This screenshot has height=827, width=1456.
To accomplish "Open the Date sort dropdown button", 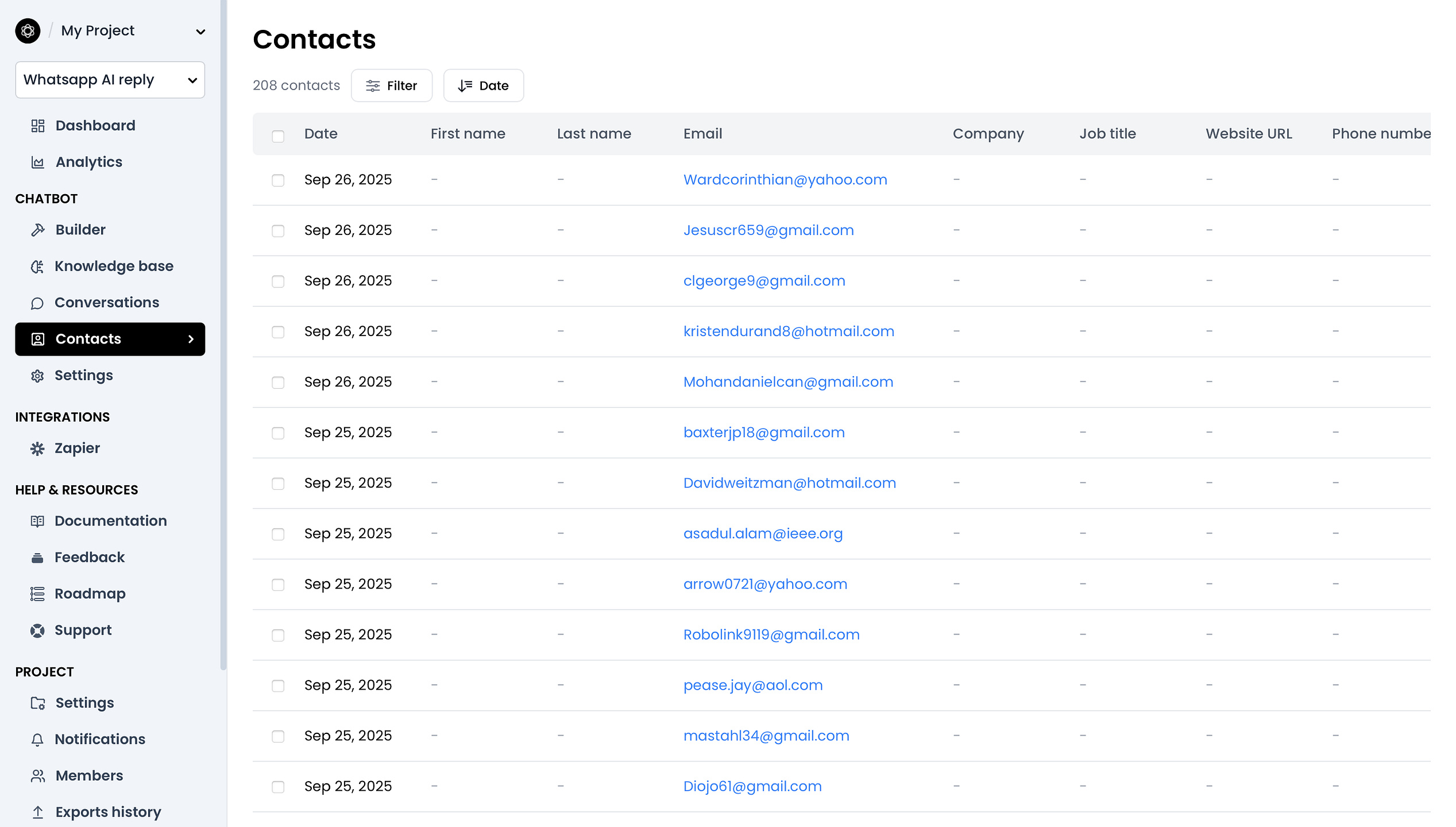I will coord(484,86).
